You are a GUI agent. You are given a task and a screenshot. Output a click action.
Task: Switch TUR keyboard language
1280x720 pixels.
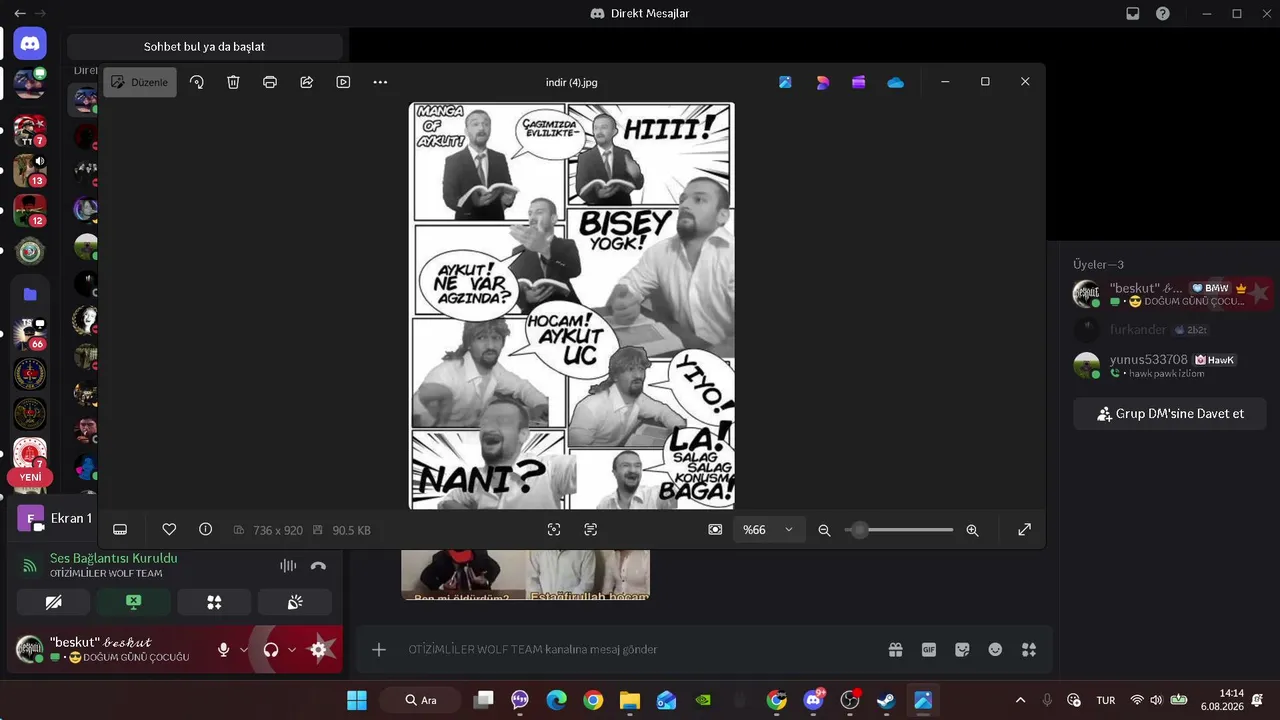pyautogui.click(x=1105, y=700)
